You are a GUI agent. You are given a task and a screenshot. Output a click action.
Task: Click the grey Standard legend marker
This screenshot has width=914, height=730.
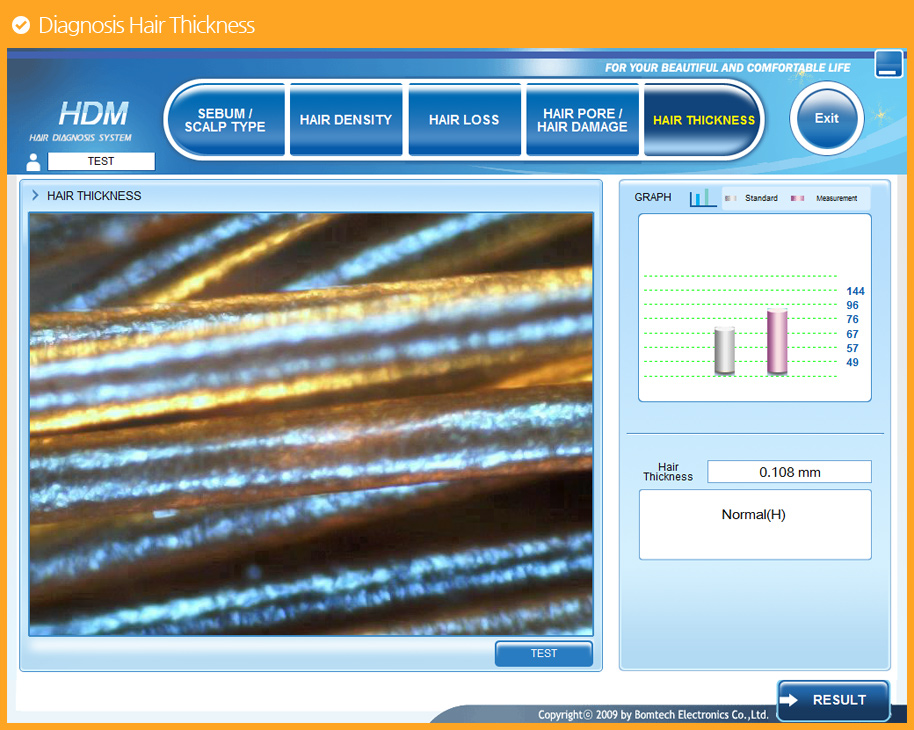point(730,198)
